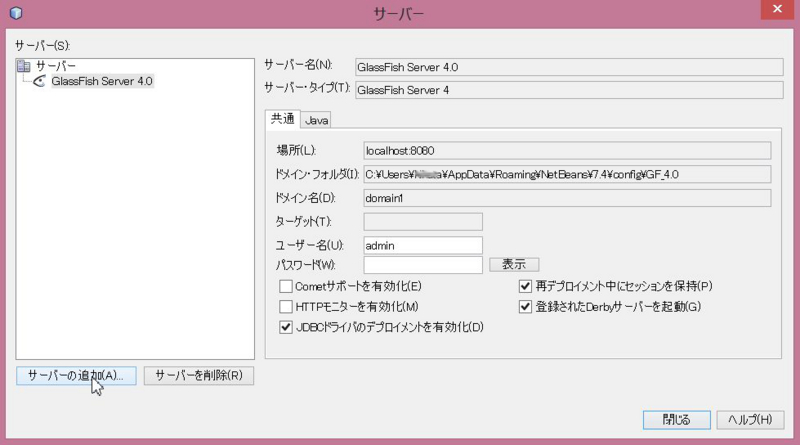Image resolution: width=800 pixels, height=445 pixels.
Task: Close the サーバー dialog window
Action: (777, 9)
